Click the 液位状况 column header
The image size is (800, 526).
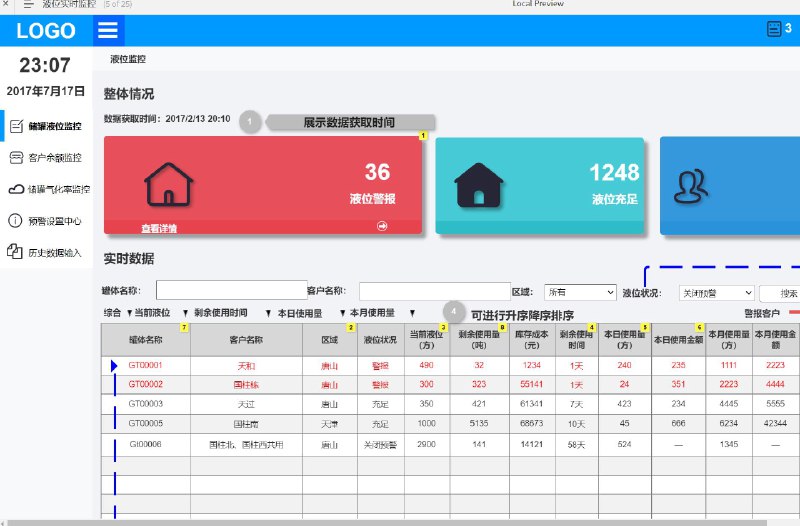point(380,340)
